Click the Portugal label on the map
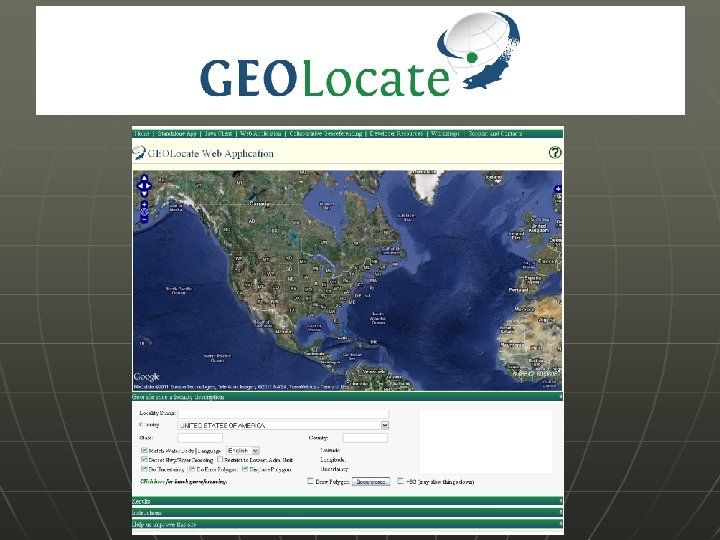This screenshot has height=540, width=720. (x=518, y=290)
